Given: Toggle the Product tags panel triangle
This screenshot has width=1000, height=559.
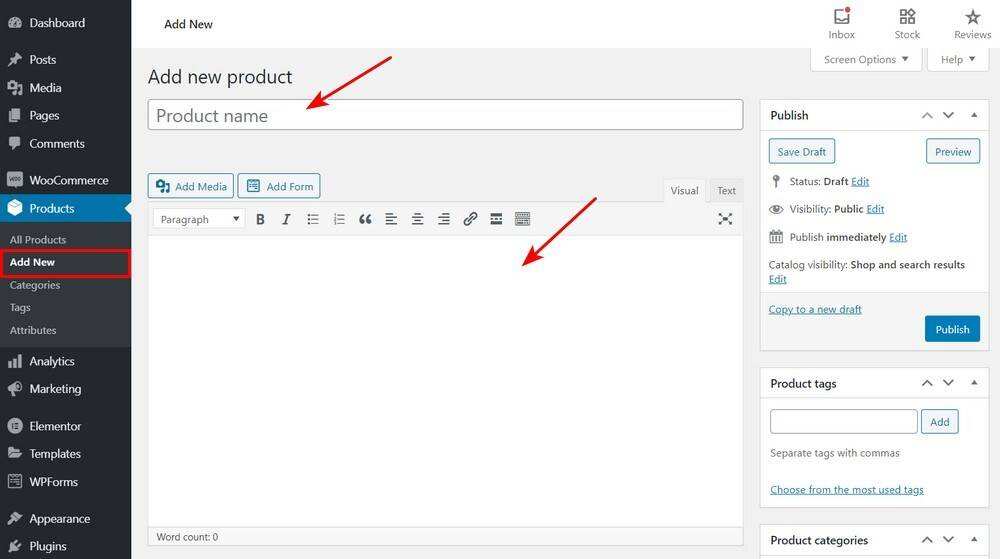Looking at the screenshot, I should click(974, 383).
